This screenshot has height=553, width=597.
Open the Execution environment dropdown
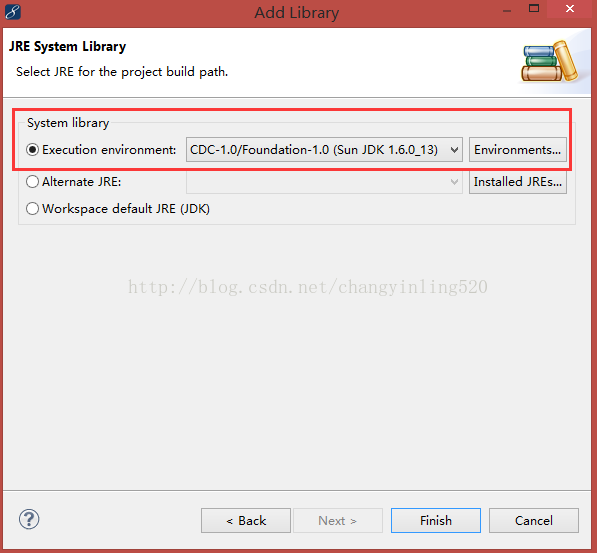324,150
